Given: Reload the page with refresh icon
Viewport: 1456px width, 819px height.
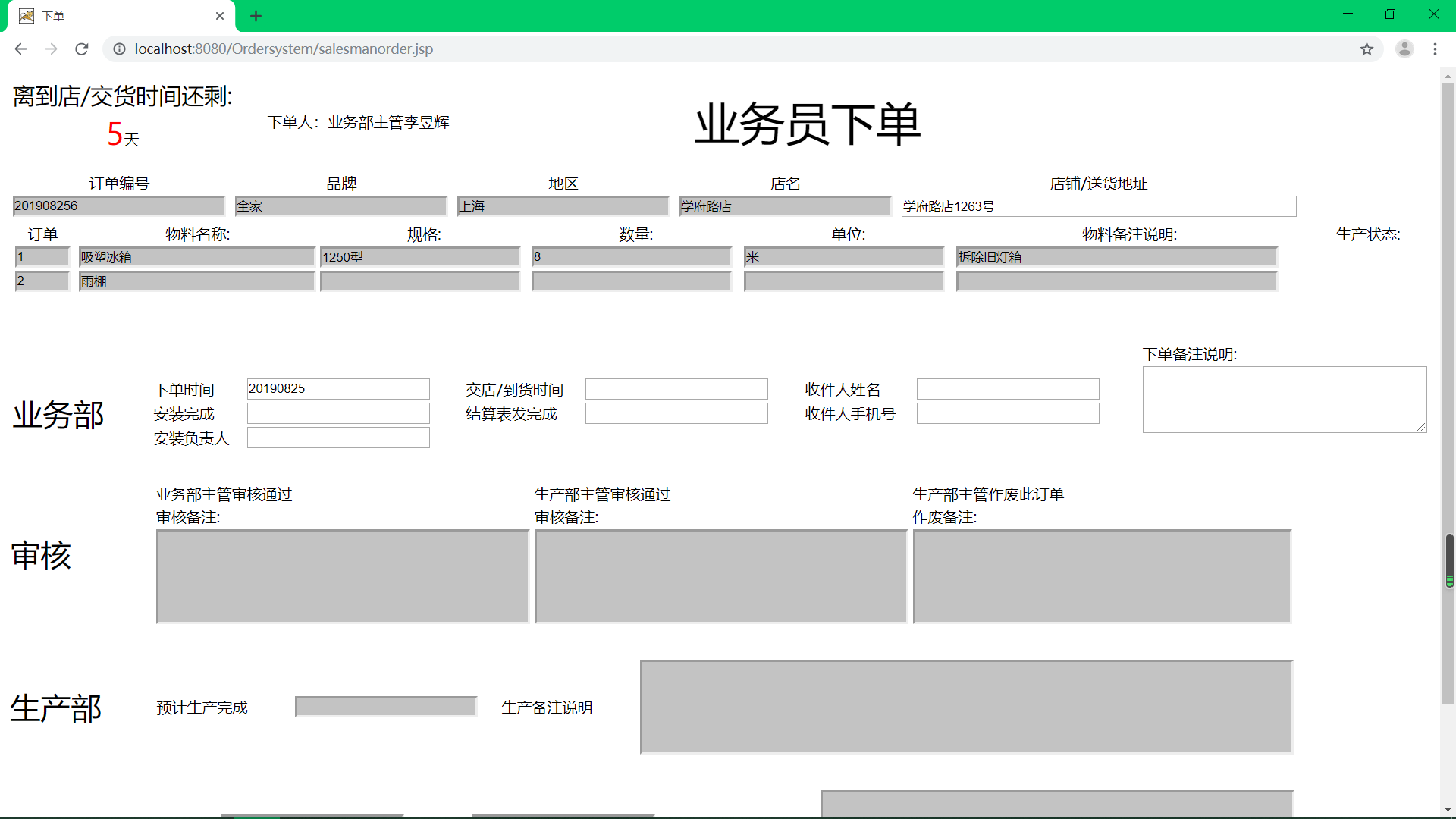Looking at the screenshot, I should coord(82,49).
